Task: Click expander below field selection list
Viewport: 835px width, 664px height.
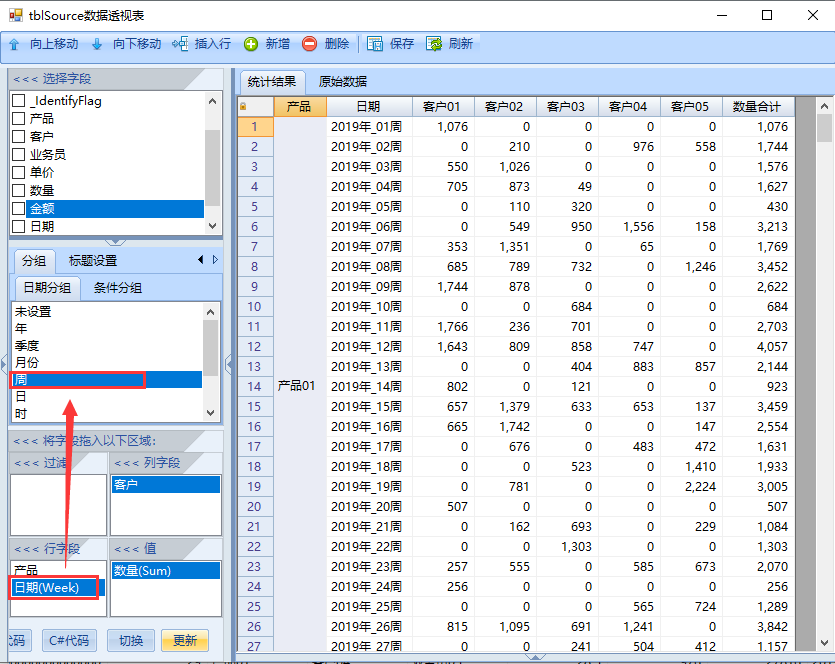Action: pyautogui.click(x=116, y=242)
